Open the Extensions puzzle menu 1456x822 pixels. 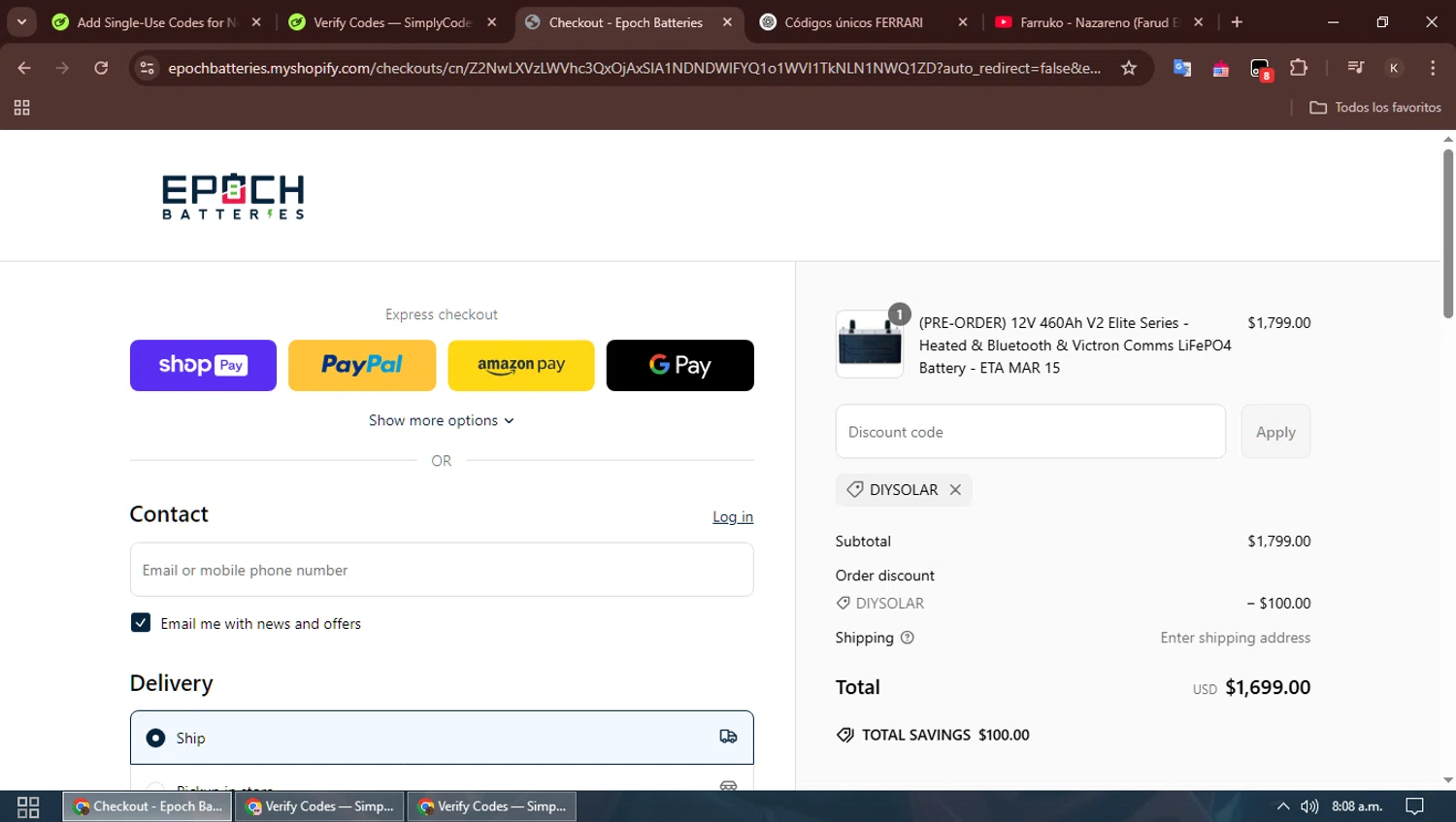click(1299, 68)
